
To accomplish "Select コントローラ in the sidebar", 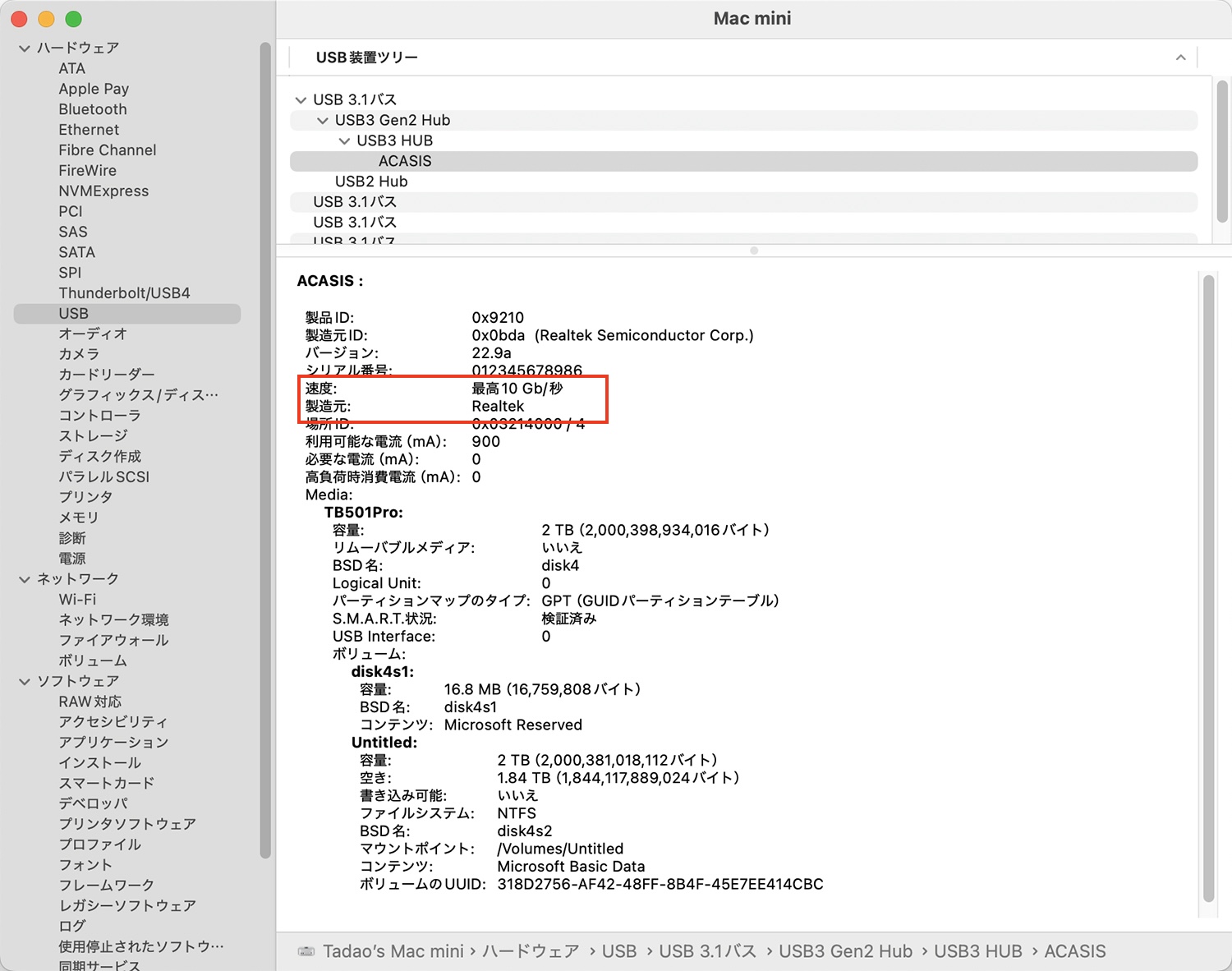I will tap(99, 416).
